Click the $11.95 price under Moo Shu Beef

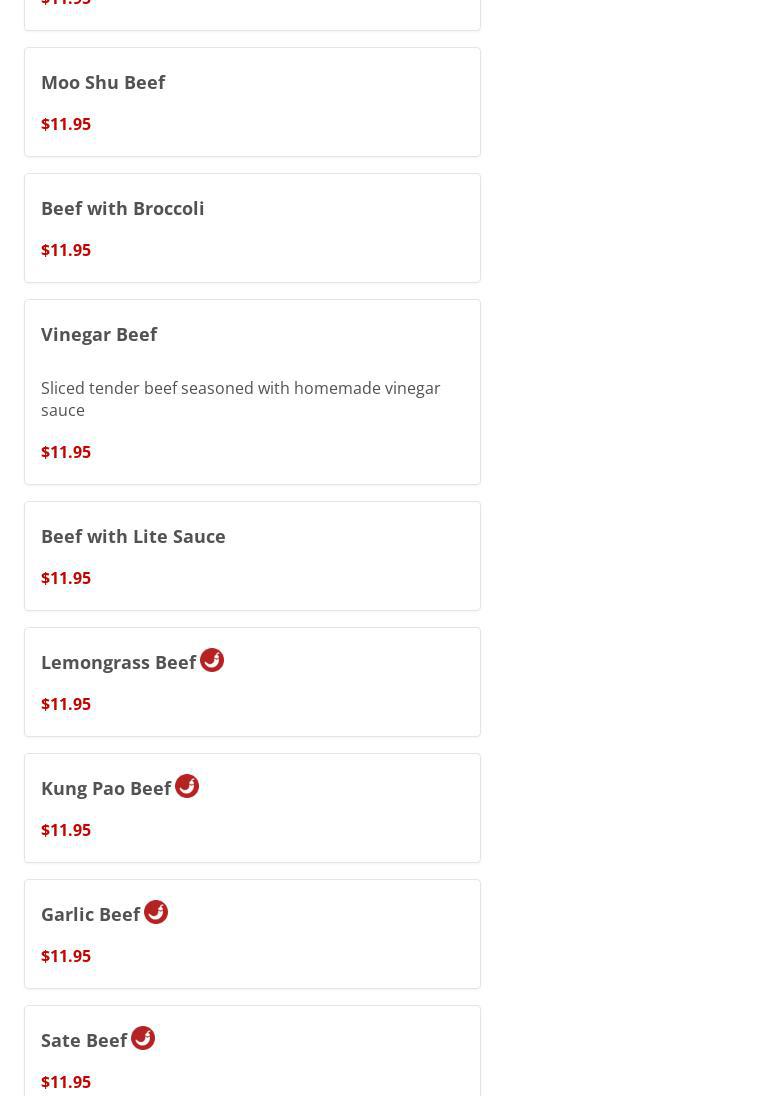click(x=66, y=124)
